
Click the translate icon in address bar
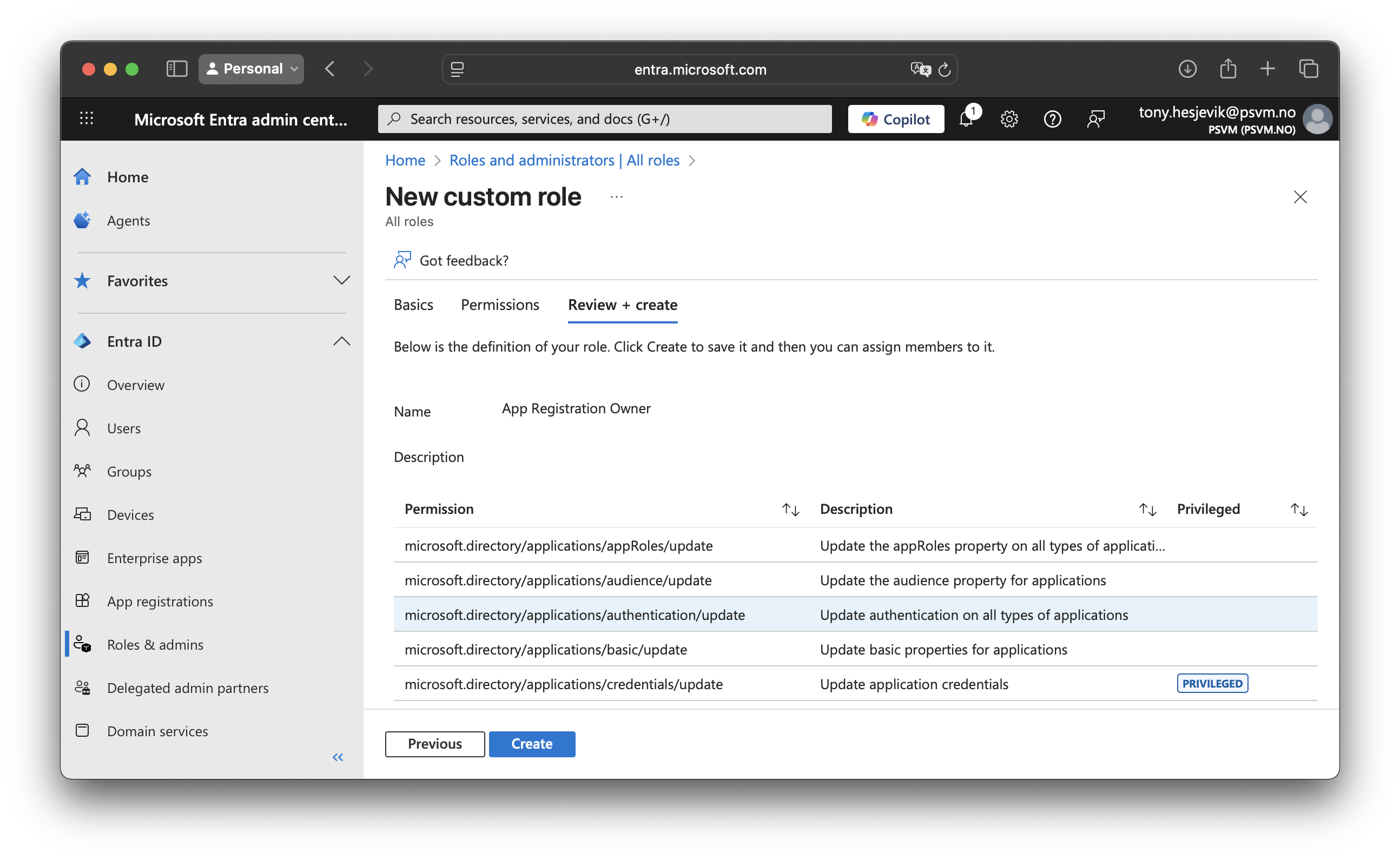coord(921,69)
